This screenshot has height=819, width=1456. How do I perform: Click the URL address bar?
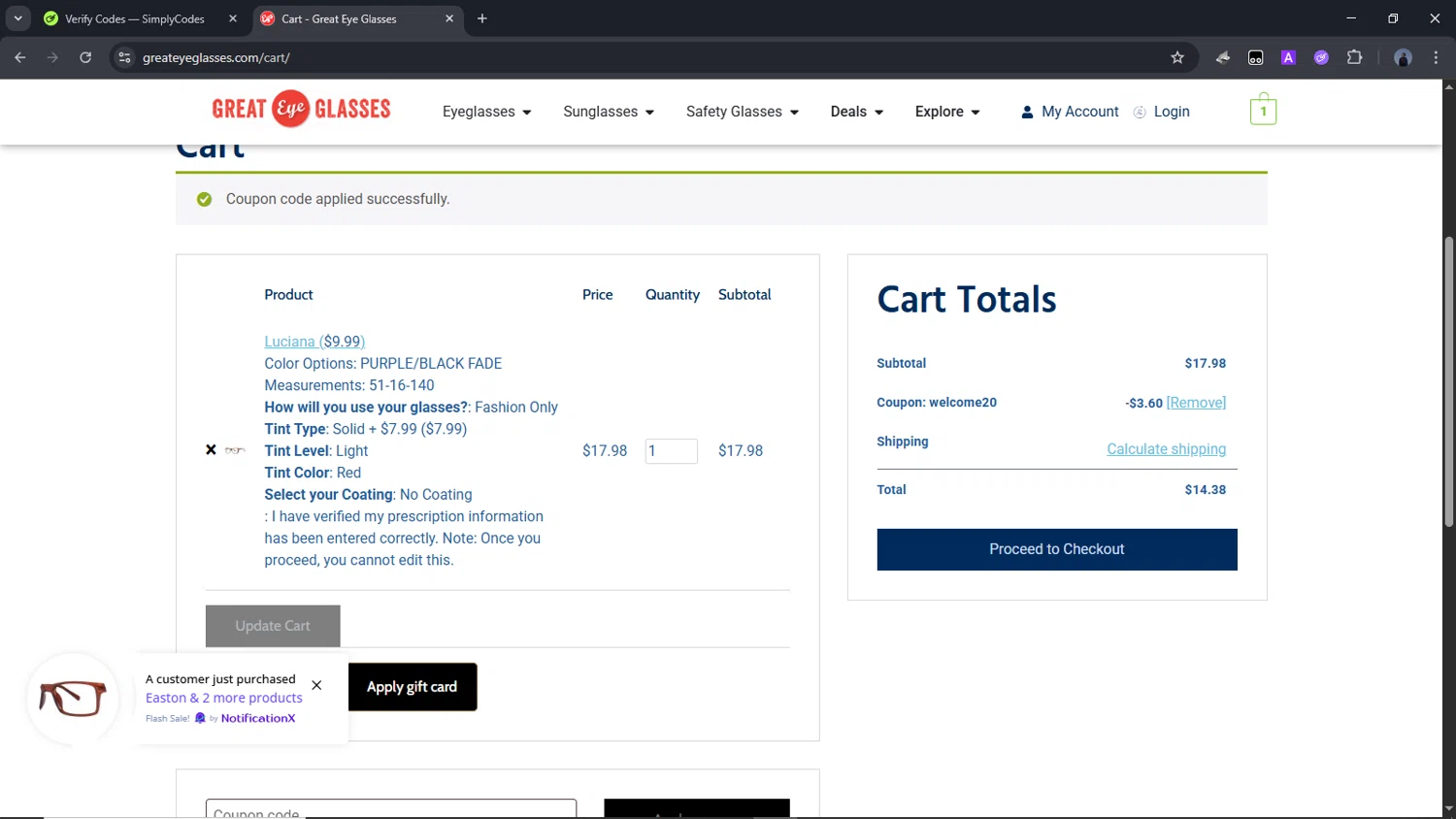coord(641,57)
